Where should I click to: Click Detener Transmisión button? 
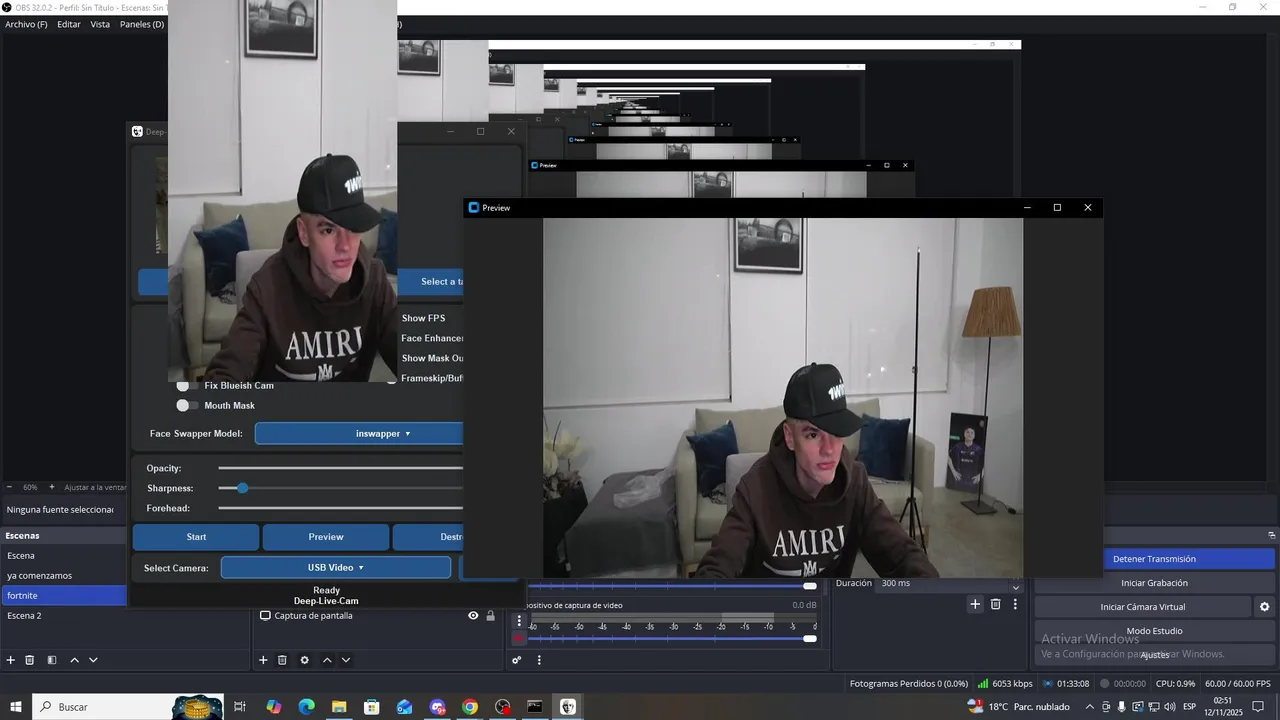pyautogui.click(x=1154, y=559)
